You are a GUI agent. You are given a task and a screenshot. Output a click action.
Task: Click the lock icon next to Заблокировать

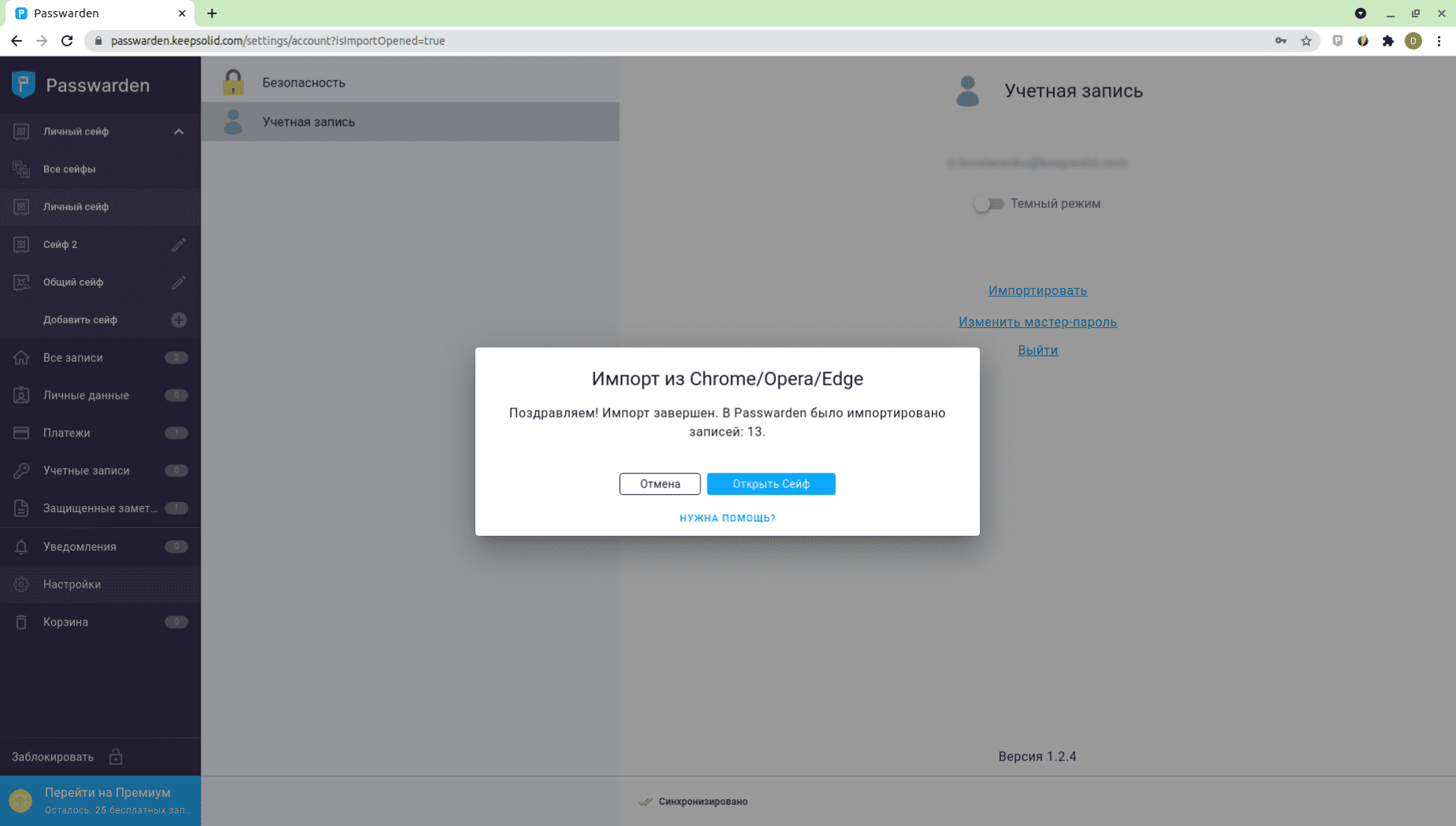[x=116, y=757]
